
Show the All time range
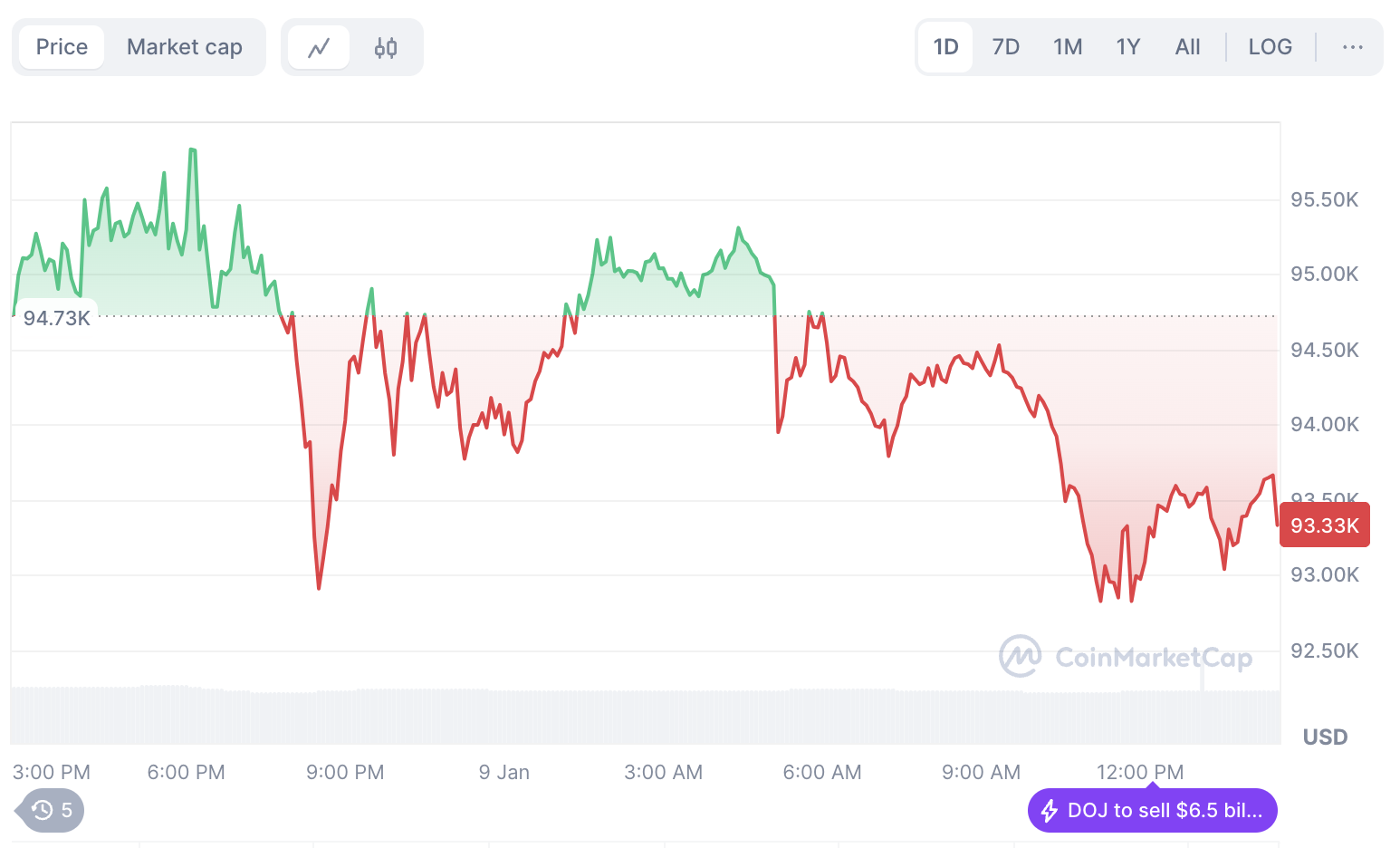(1187, 47)
